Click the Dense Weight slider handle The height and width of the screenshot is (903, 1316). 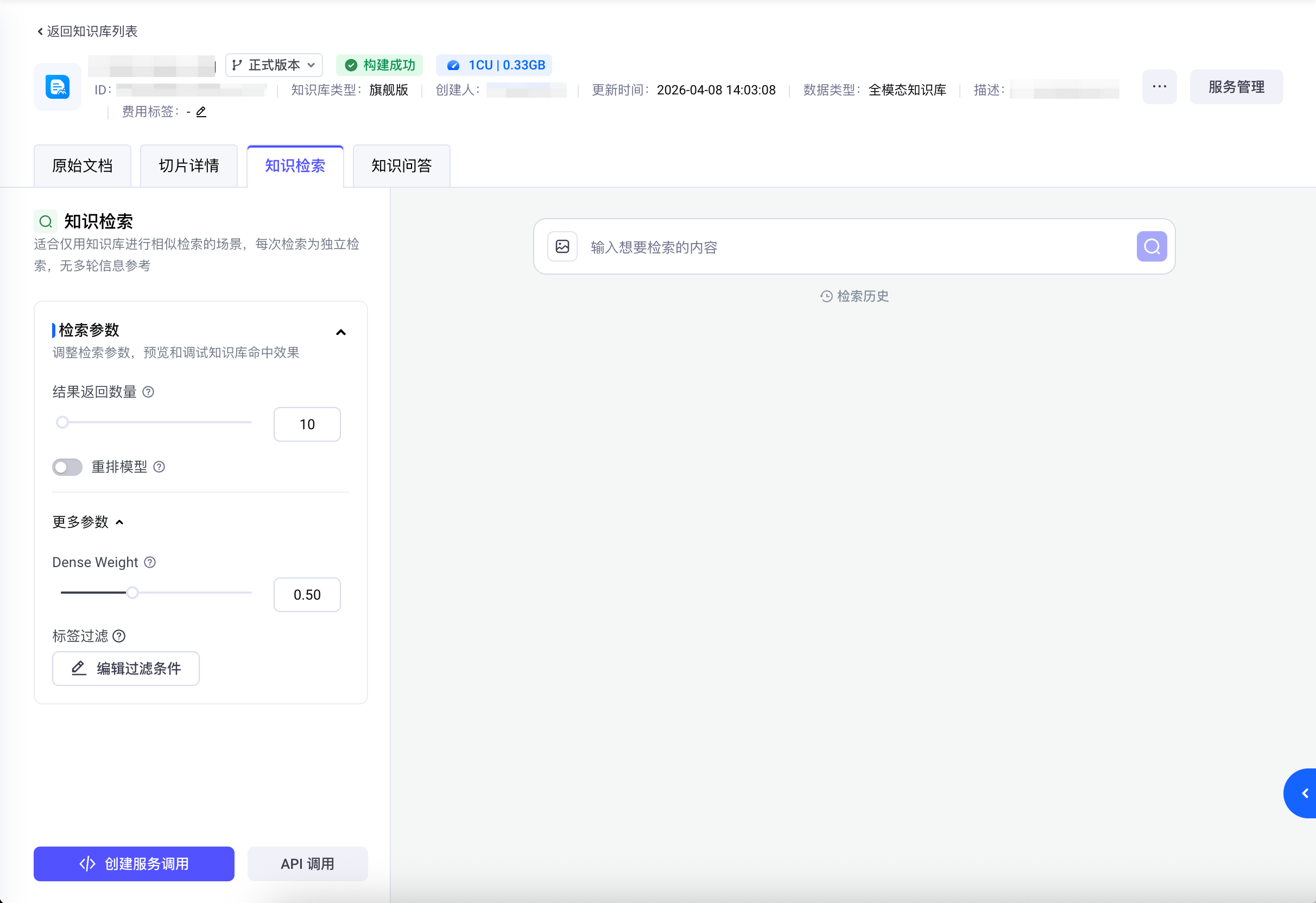coord(132,593)
